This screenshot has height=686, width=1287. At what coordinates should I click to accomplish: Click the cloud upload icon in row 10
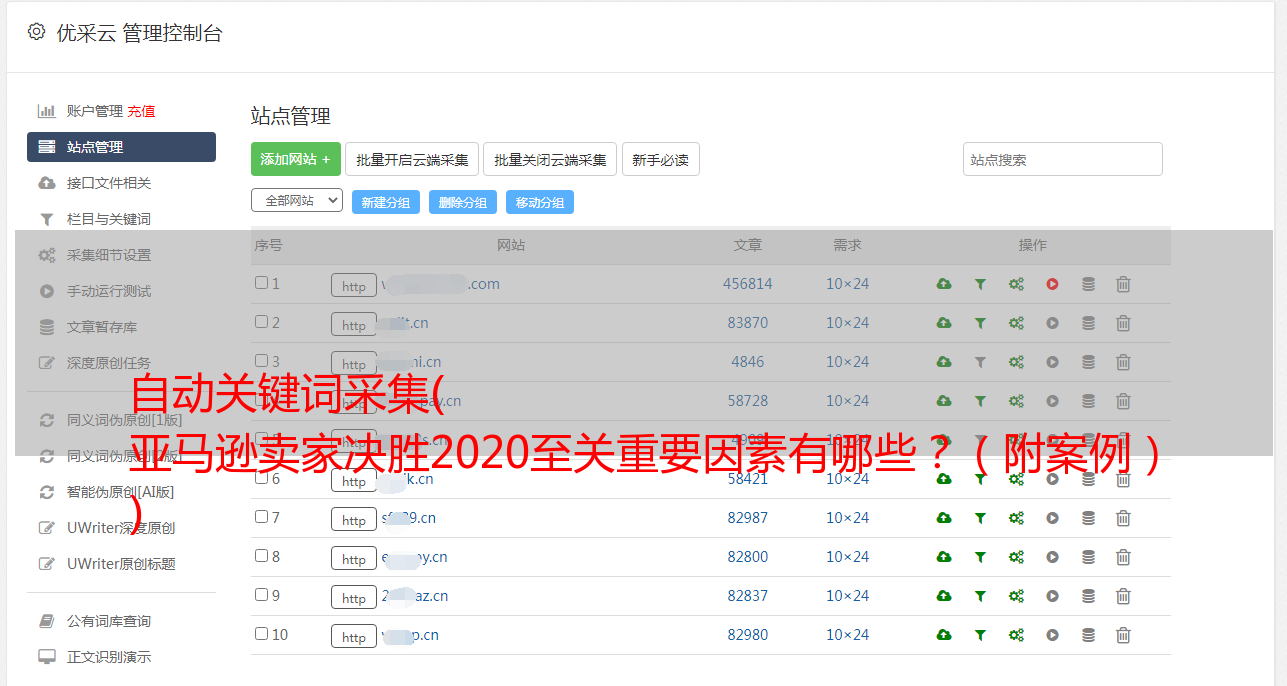pos(944,635)
